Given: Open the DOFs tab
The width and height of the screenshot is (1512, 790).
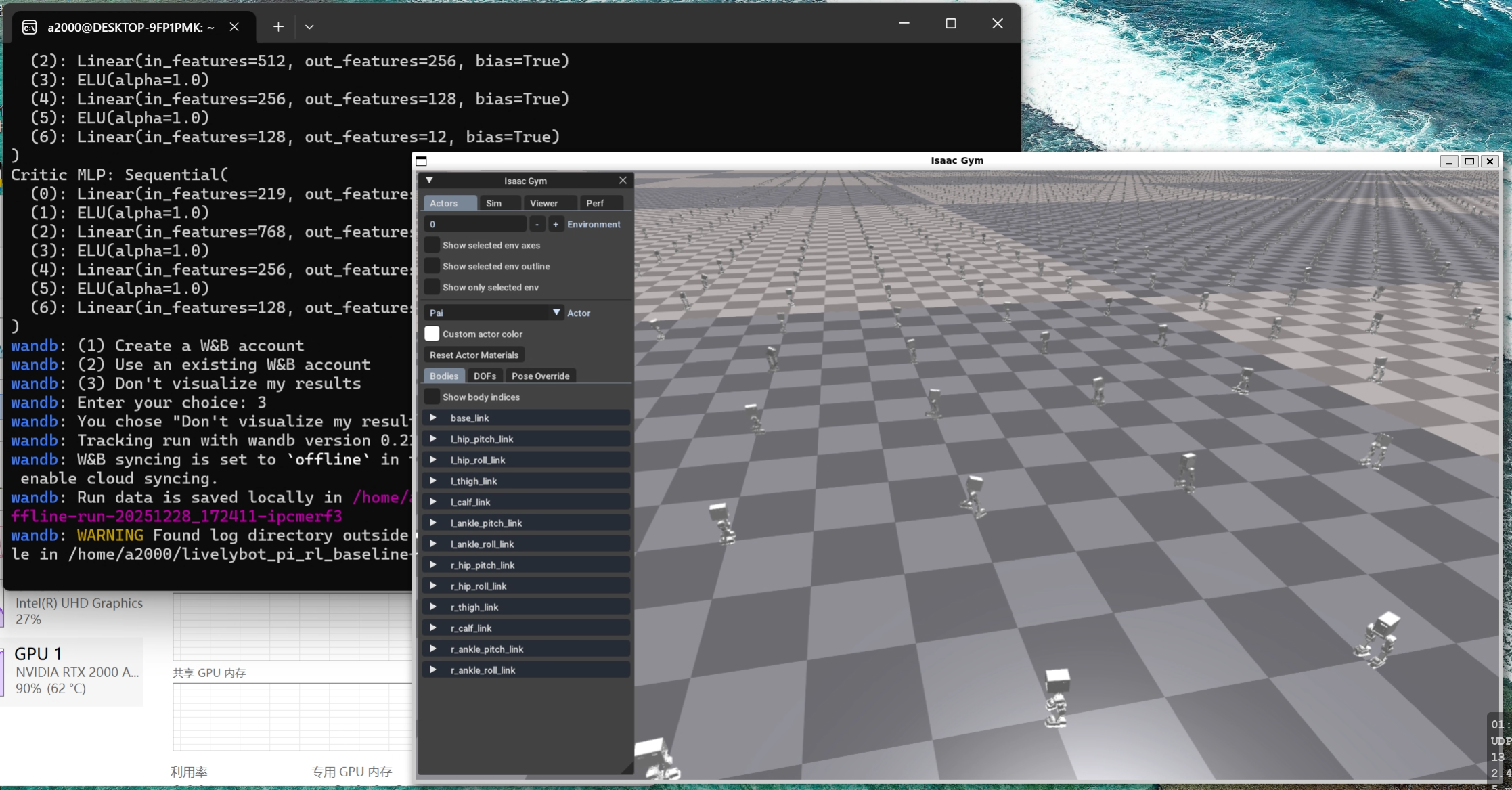Looking at the screenshot, I should (485, 376).
